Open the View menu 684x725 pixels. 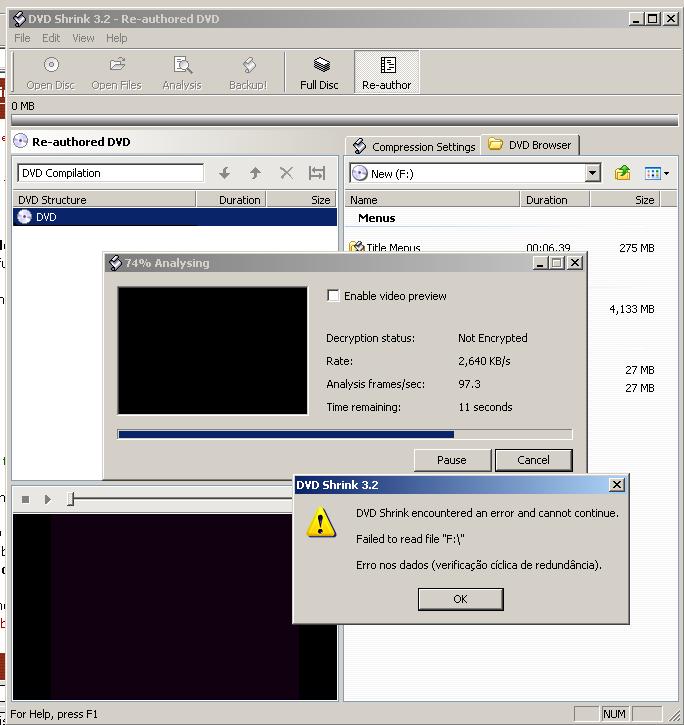(x=83, y=38)
